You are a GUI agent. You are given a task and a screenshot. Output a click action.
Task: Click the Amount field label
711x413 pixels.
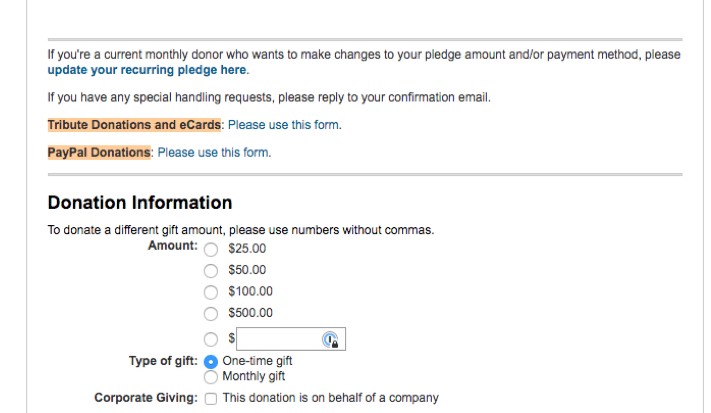coord(172,246)
